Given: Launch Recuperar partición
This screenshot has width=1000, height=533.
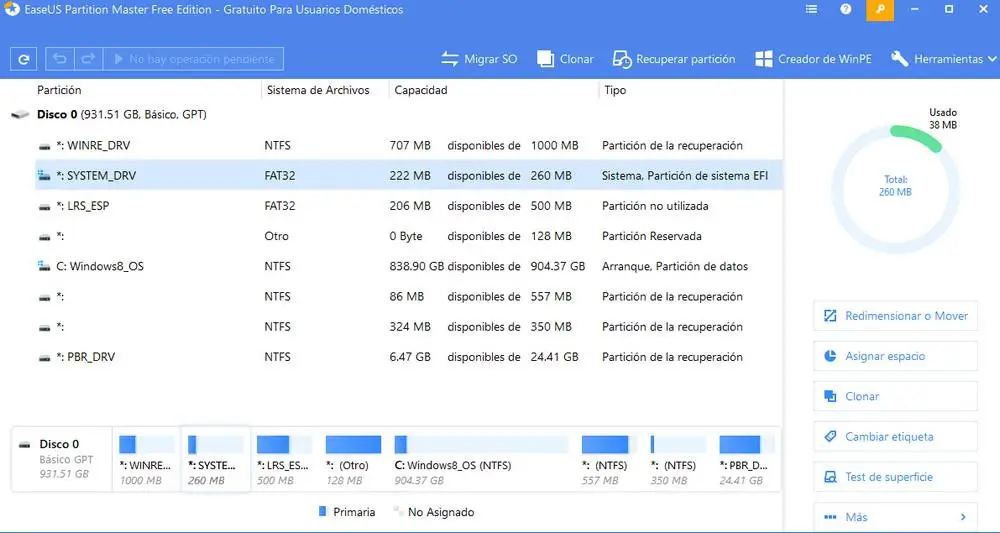Looking at the screenshot, I should coord(673,59).
